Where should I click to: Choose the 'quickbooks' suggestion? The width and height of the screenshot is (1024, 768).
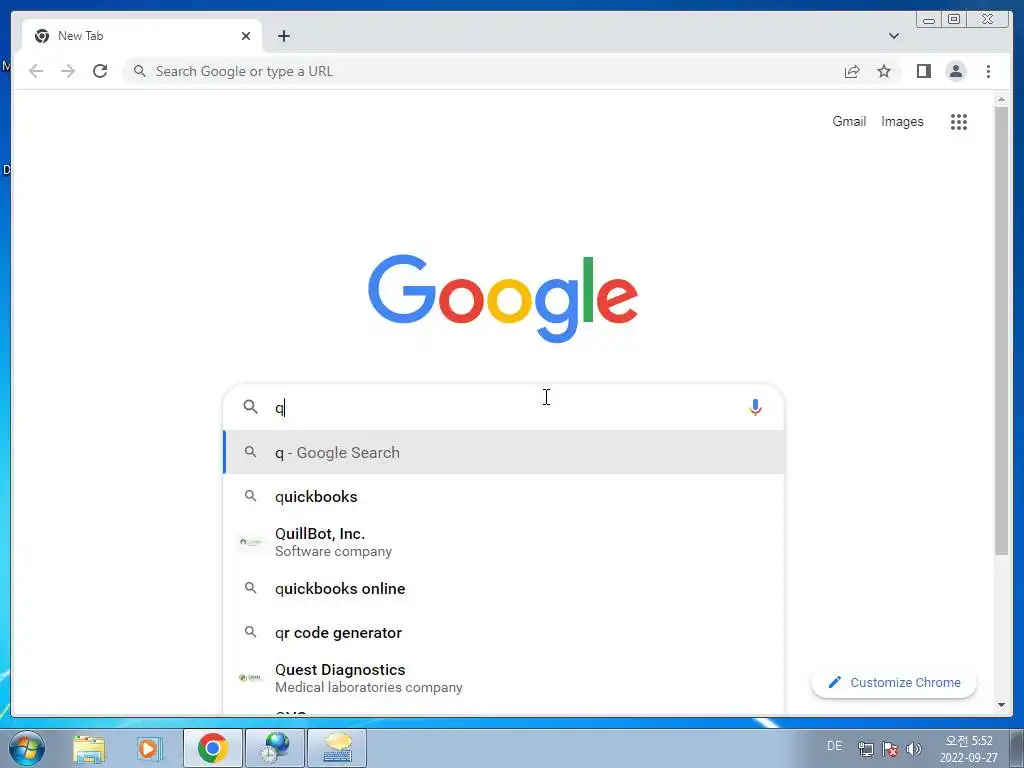tap(504, 496)
